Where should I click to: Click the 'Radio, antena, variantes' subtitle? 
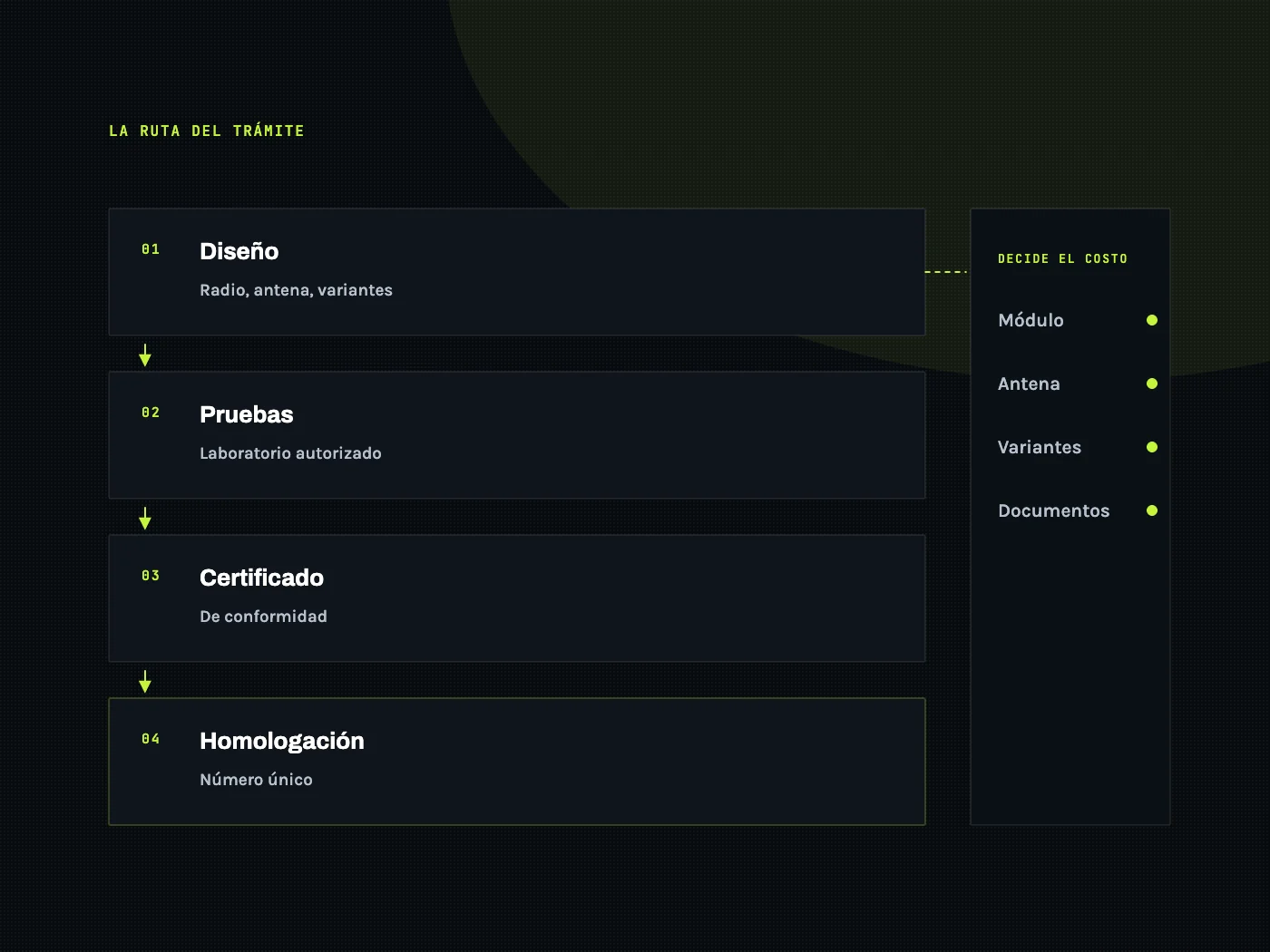point(296,290)
